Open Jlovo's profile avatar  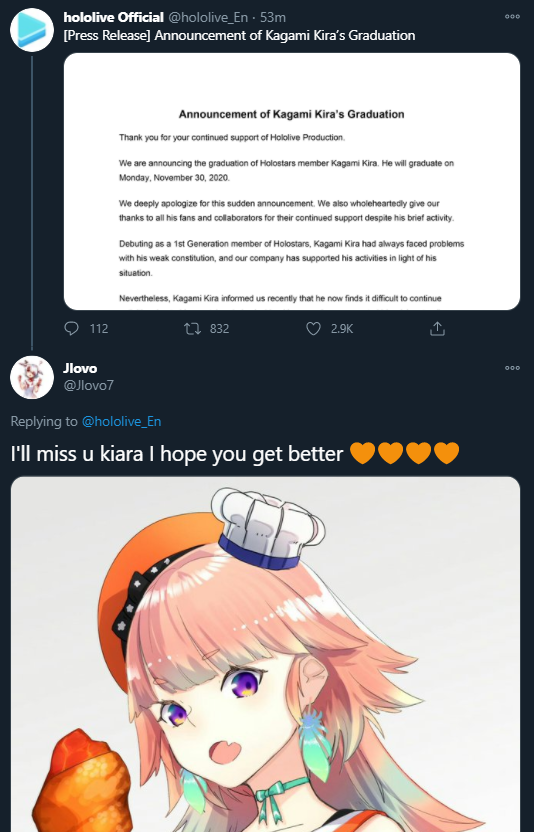[x=32, y=377]
